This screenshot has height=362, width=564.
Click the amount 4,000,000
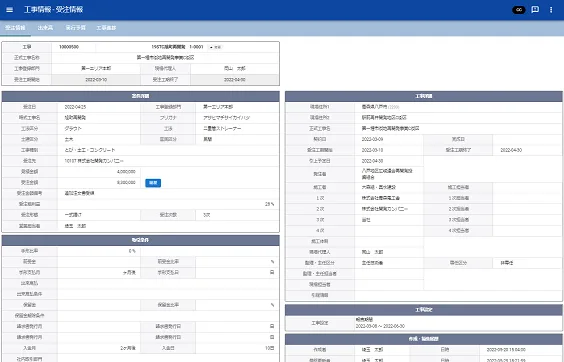[x=126, y=172]
